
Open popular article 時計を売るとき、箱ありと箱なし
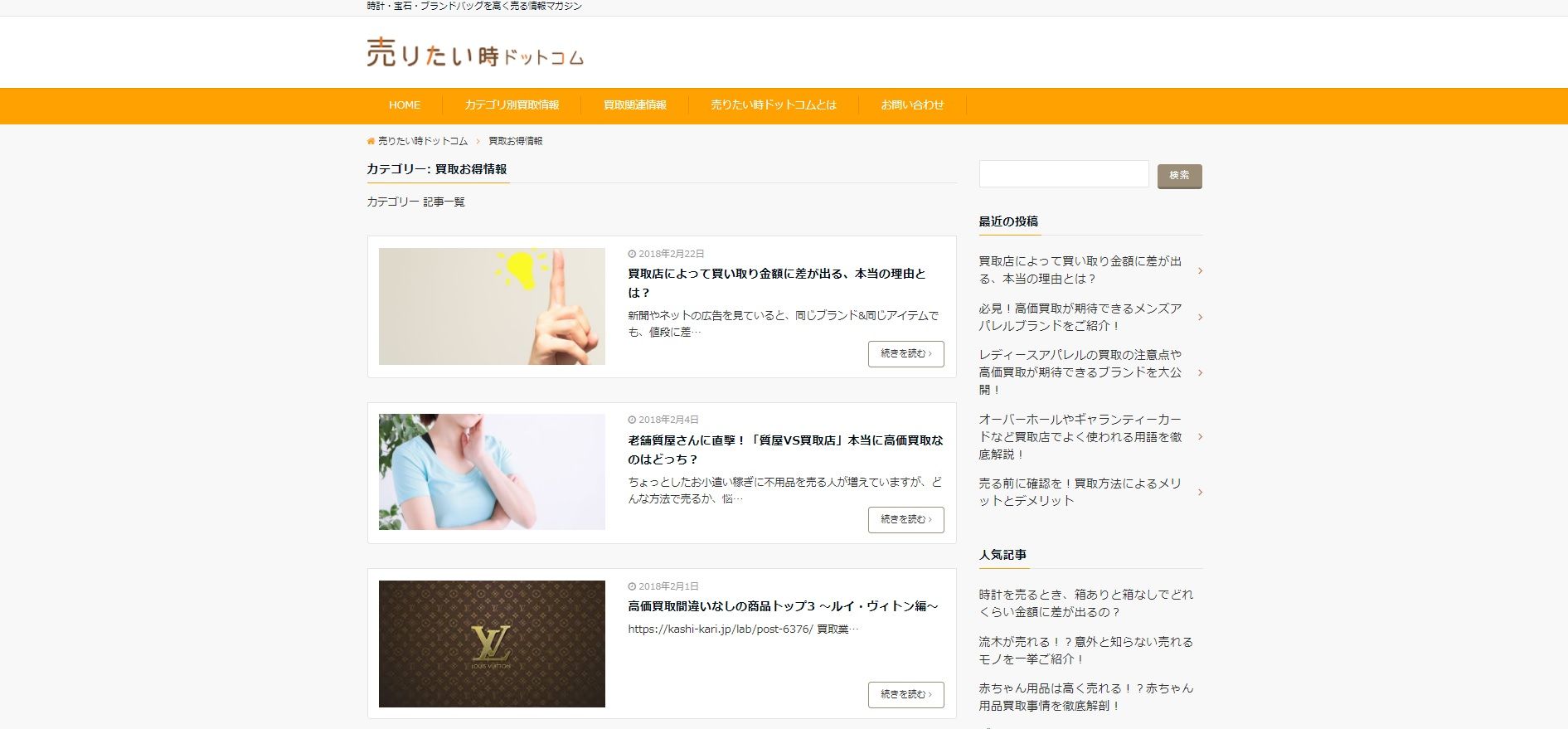(x=1086, y=603)
